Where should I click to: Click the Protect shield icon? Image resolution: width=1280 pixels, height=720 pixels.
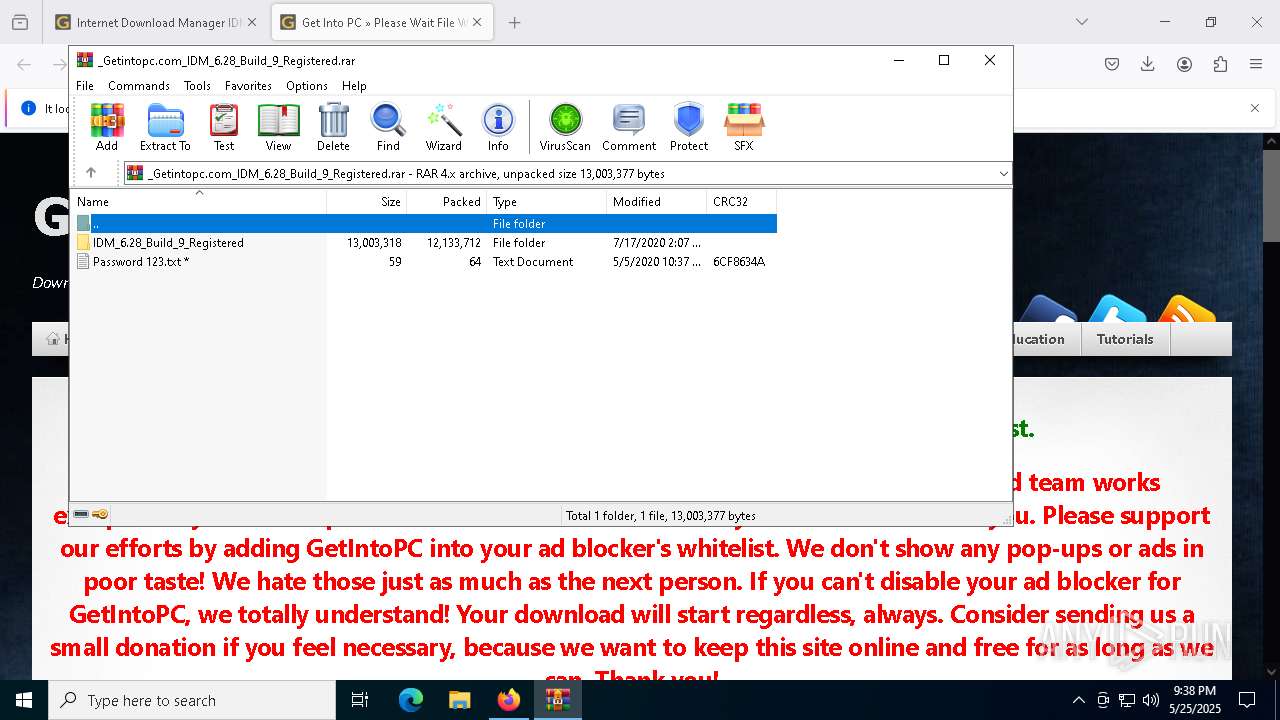click(689, 127)
